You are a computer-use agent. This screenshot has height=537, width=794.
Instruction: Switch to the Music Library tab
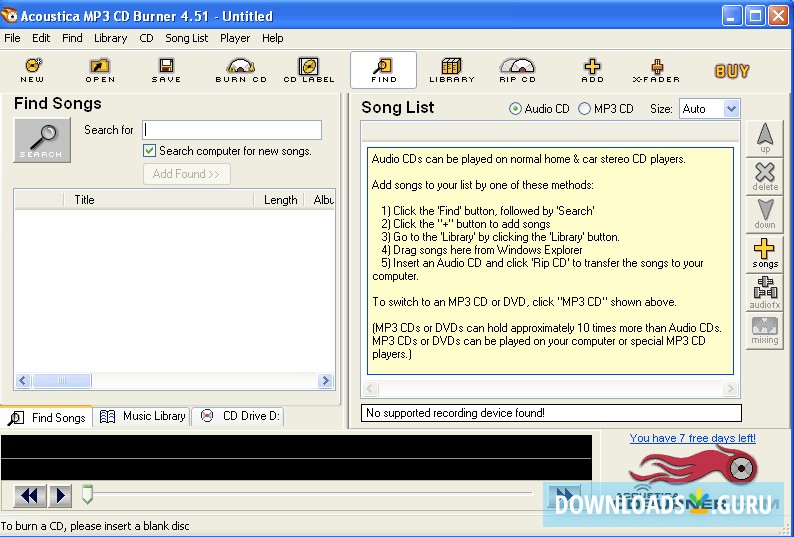point(142,416)
